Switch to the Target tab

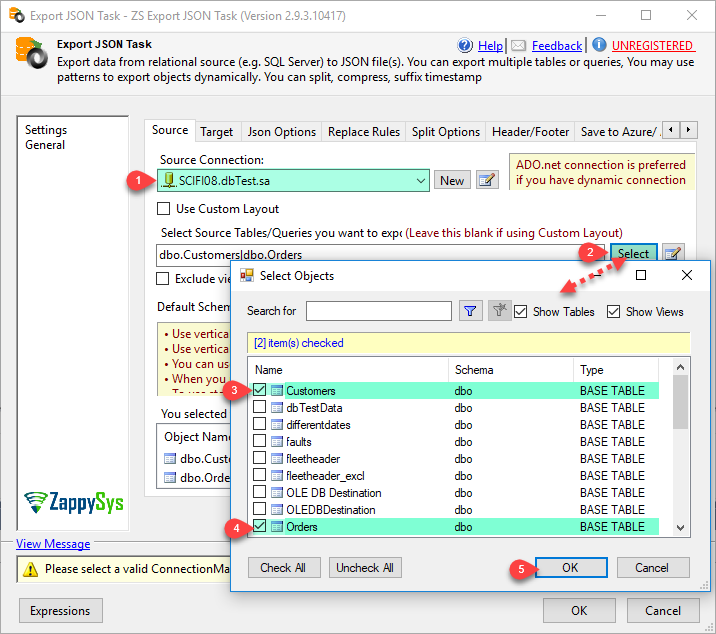click(x=216, y=132)
